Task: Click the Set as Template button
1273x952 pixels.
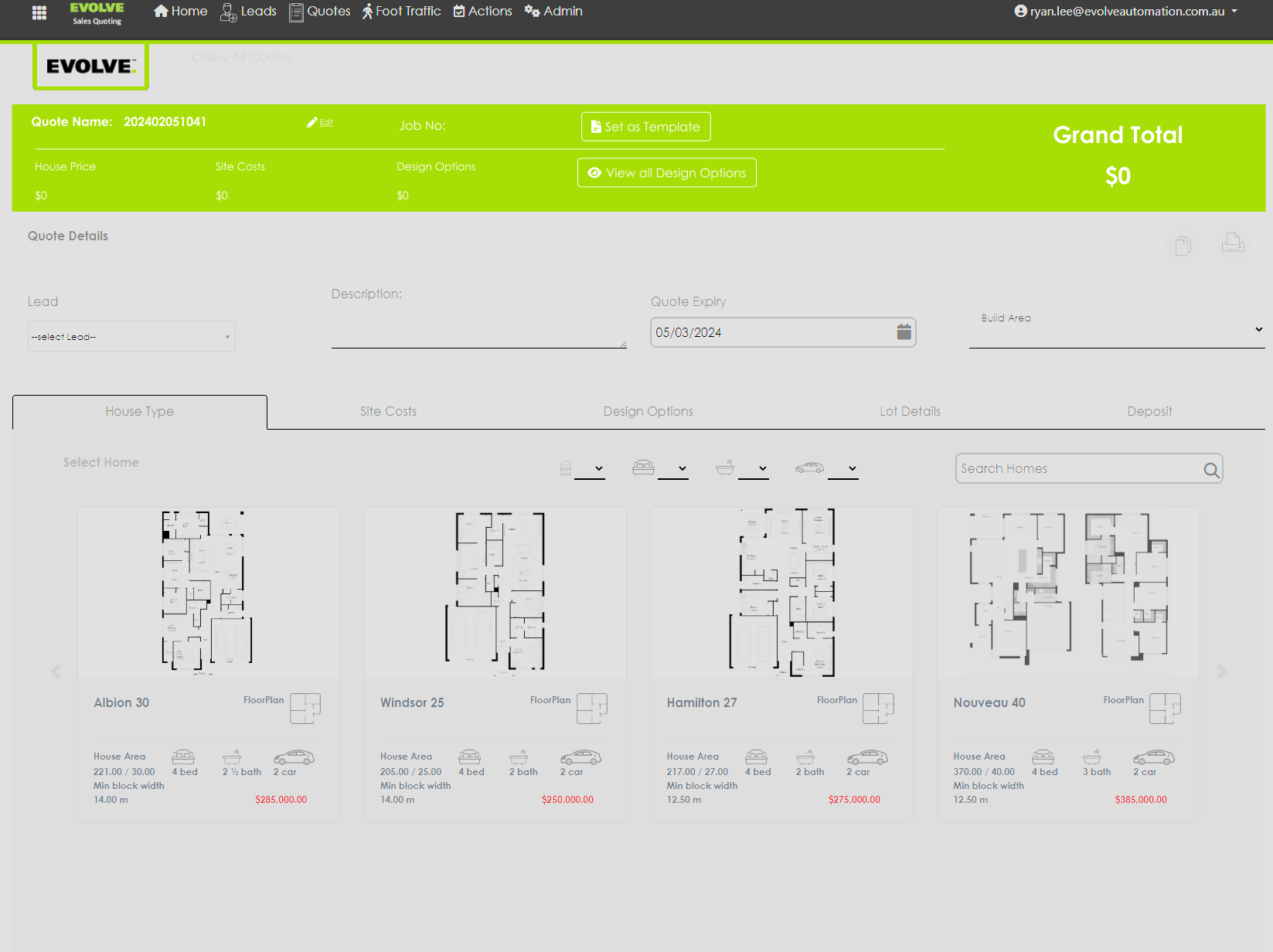Action: (x=645, y=127)
